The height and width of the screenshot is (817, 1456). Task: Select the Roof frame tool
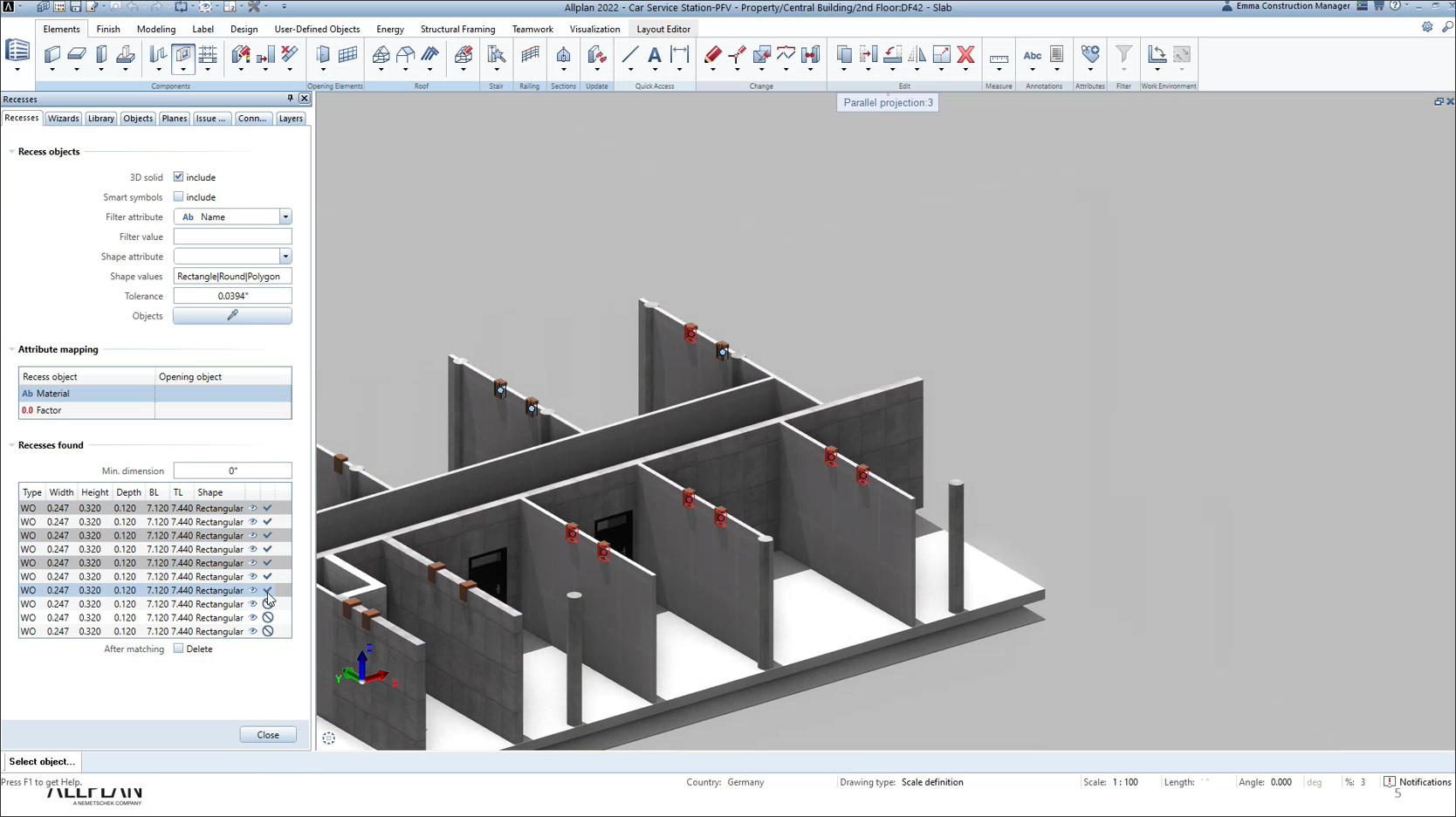381,54
